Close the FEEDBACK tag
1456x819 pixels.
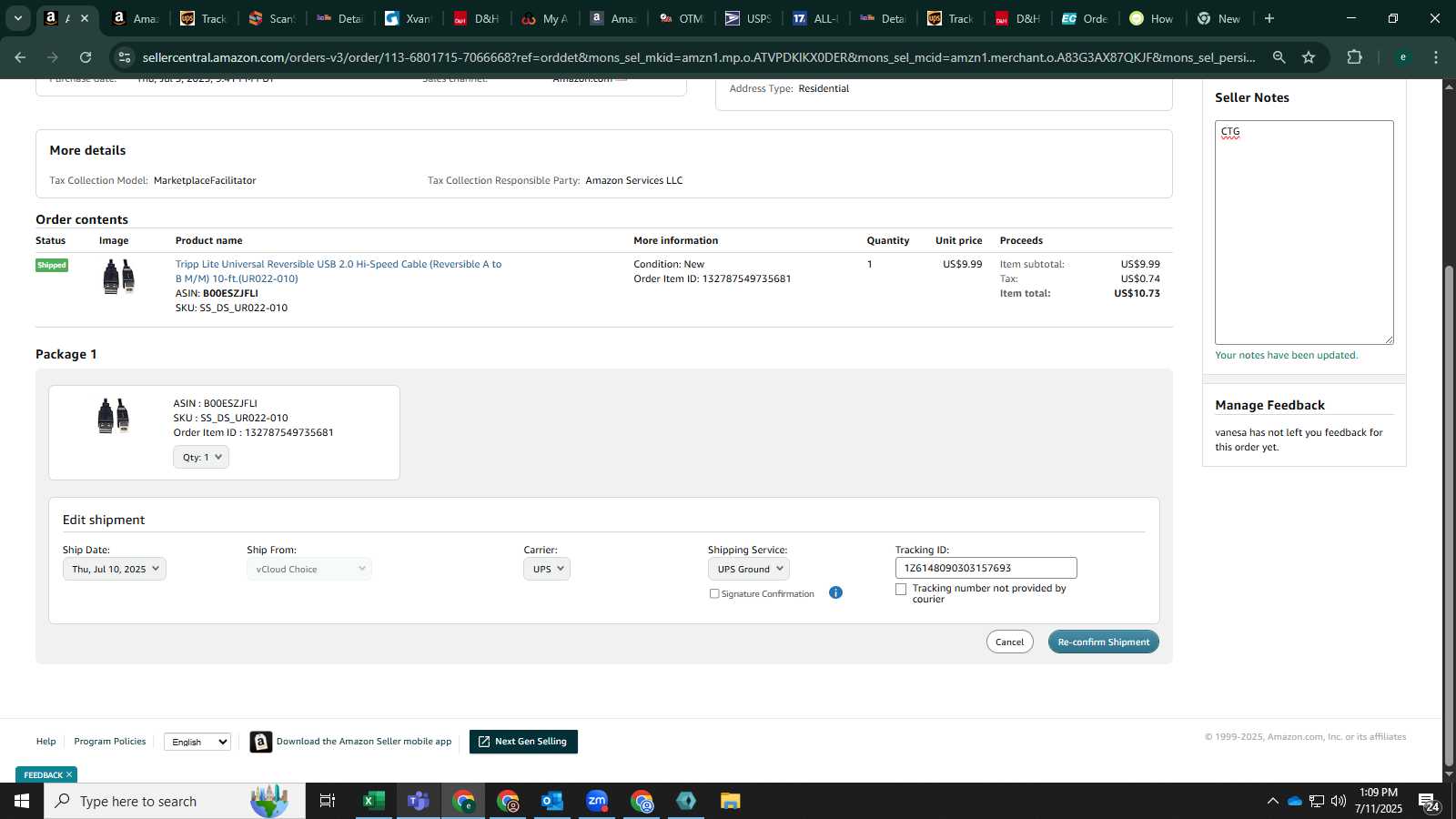(69, 774)
